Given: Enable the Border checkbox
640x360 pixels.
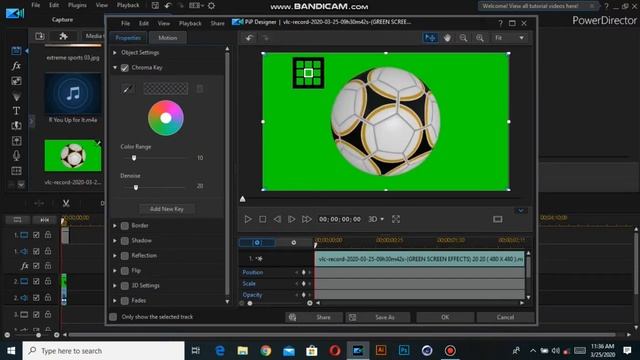Looking at the screenshot, I should click(125, 226).
